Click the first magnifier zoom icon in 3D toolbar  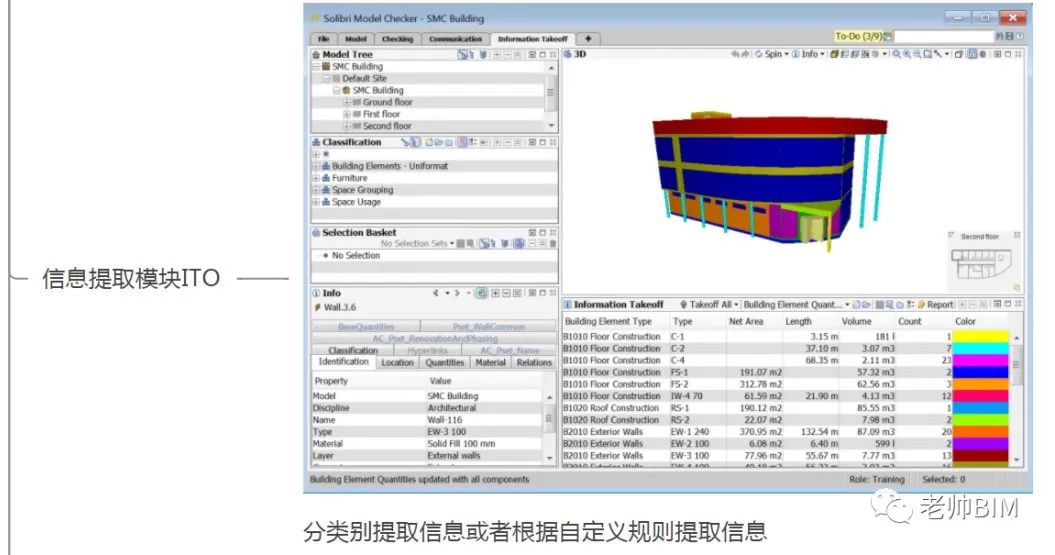[897, 54]
